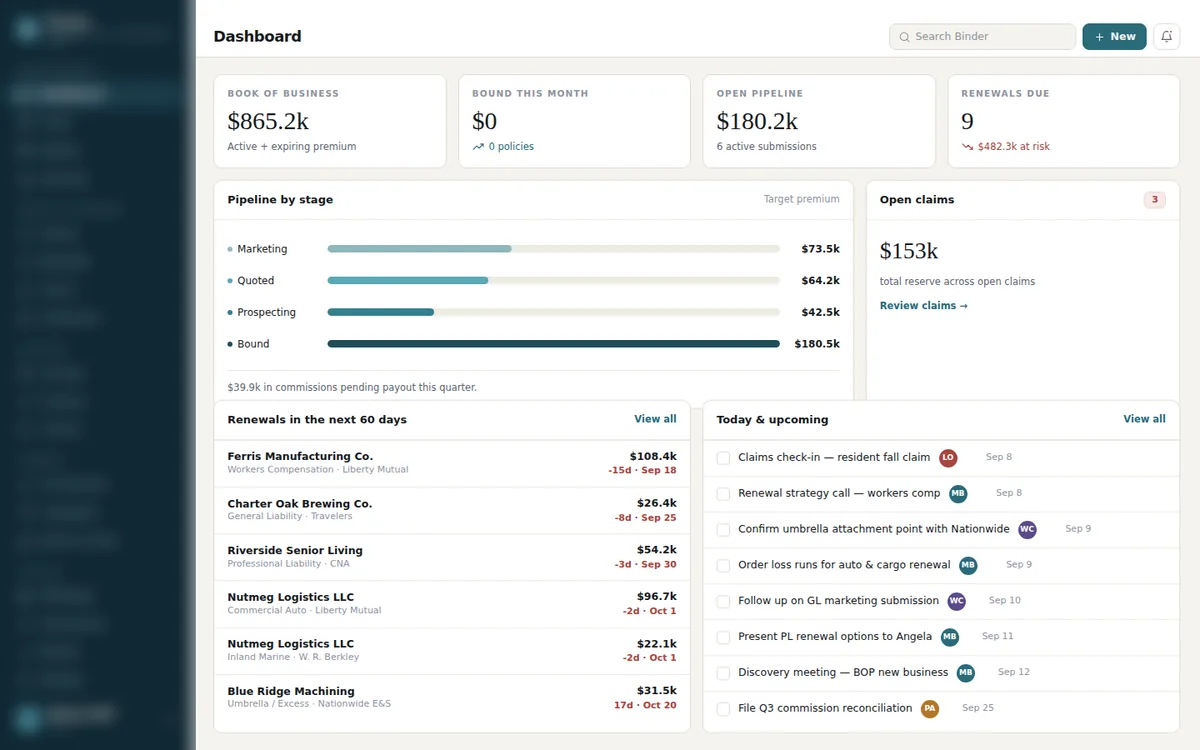This screenshot has width=1200, height=750.
Task: Check off Renewal strategy call — workers comp
Action: (723, 494)
